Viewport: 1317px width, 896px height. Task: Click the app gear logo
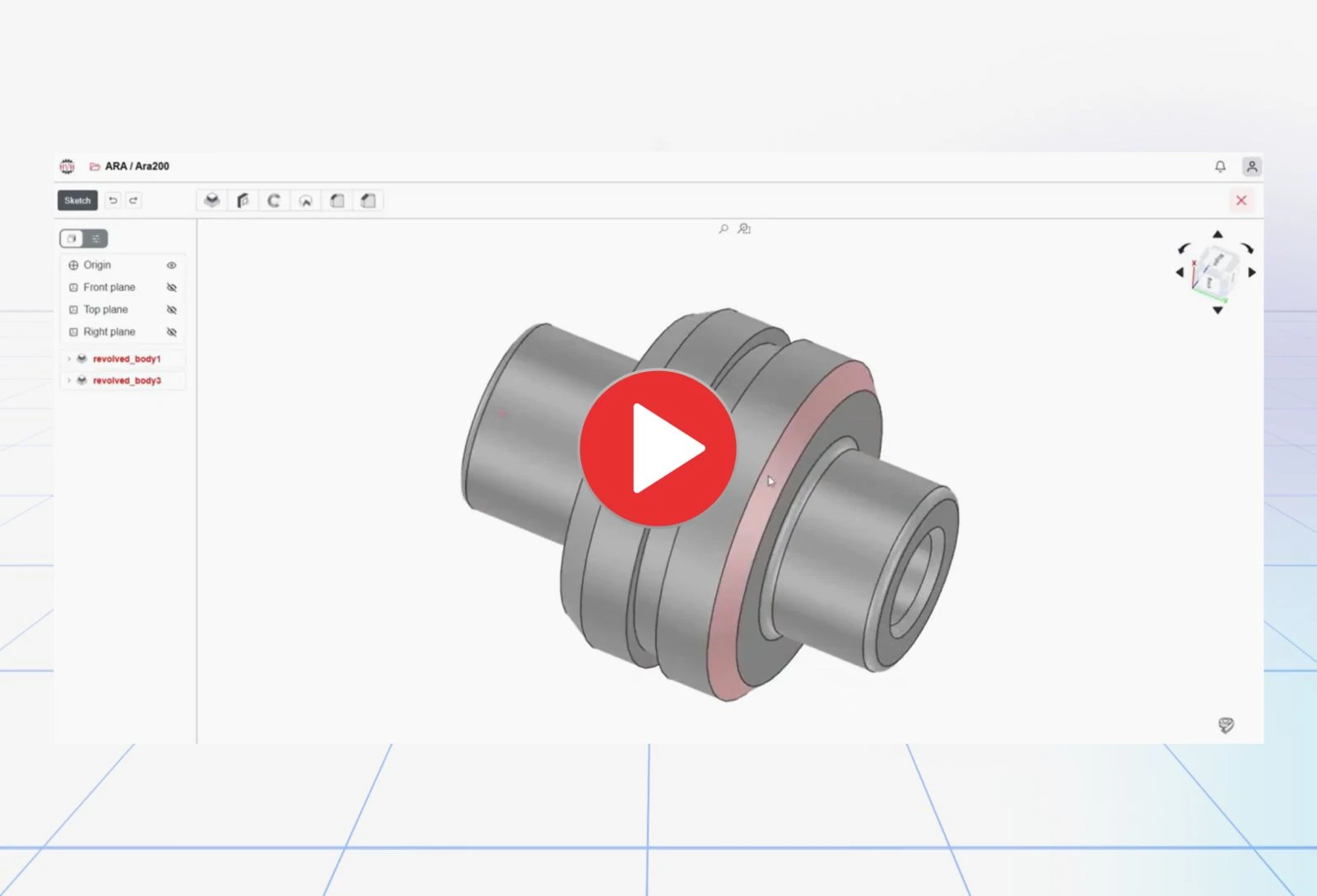(x=67, y=167)
